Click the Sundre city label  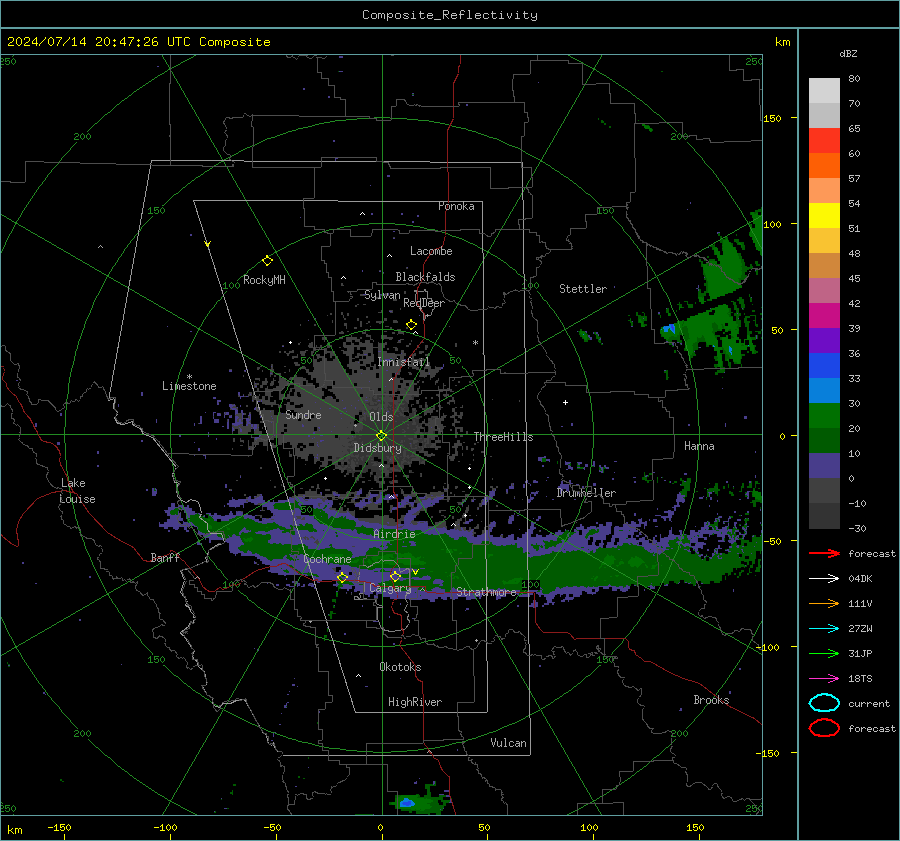[x=303, y=414]
